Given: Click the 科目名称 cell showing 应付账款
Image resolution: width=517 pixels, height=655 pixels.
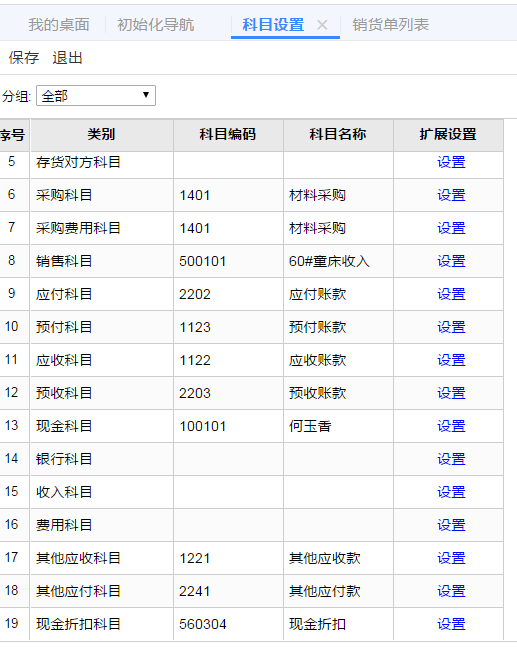Looking at the screenshot, I should [x=338, y=294].
